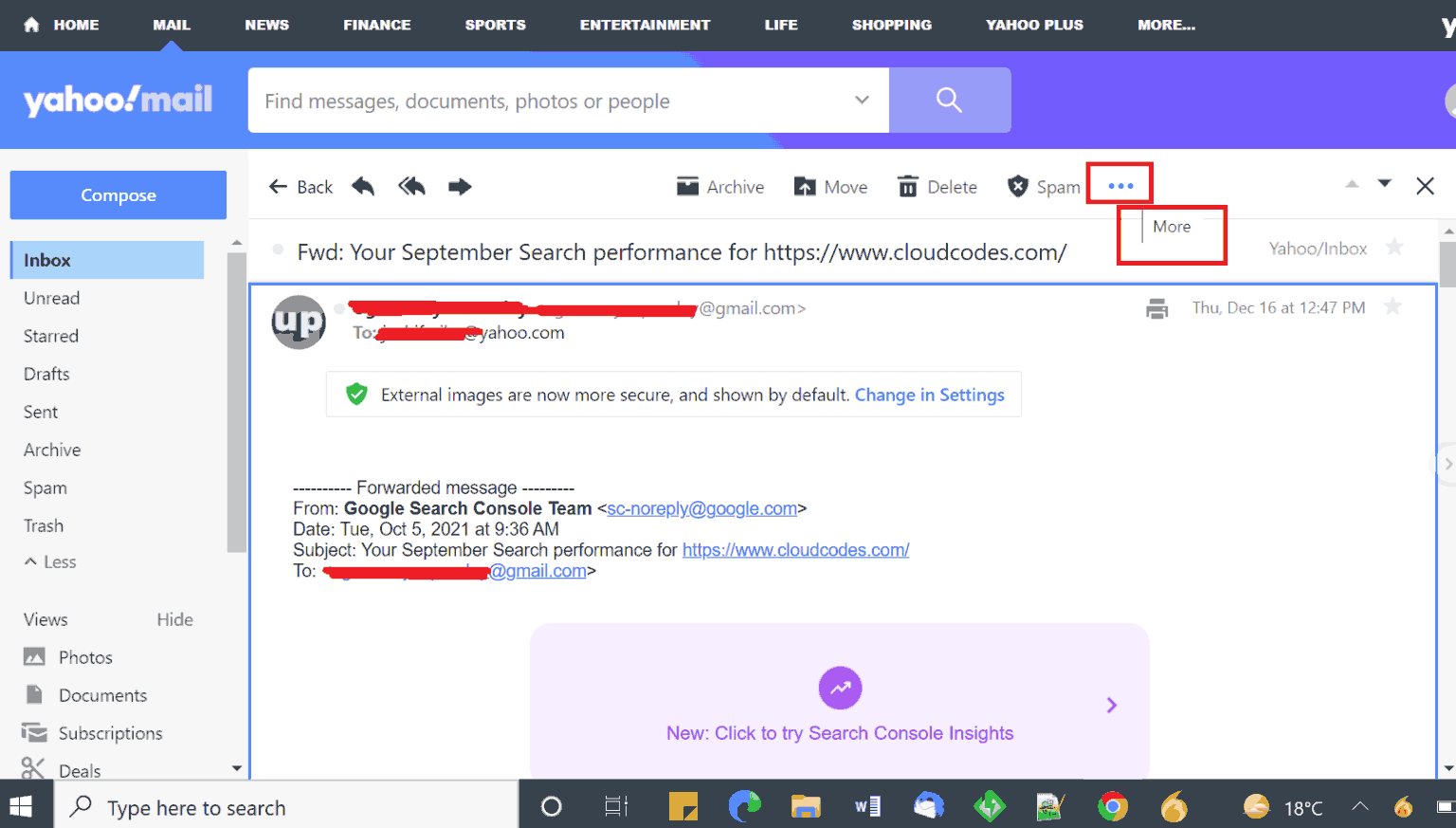Open the three-dot More menu
The image size is (1456, 828).
pyautogui.click(x=1120, y=185)
